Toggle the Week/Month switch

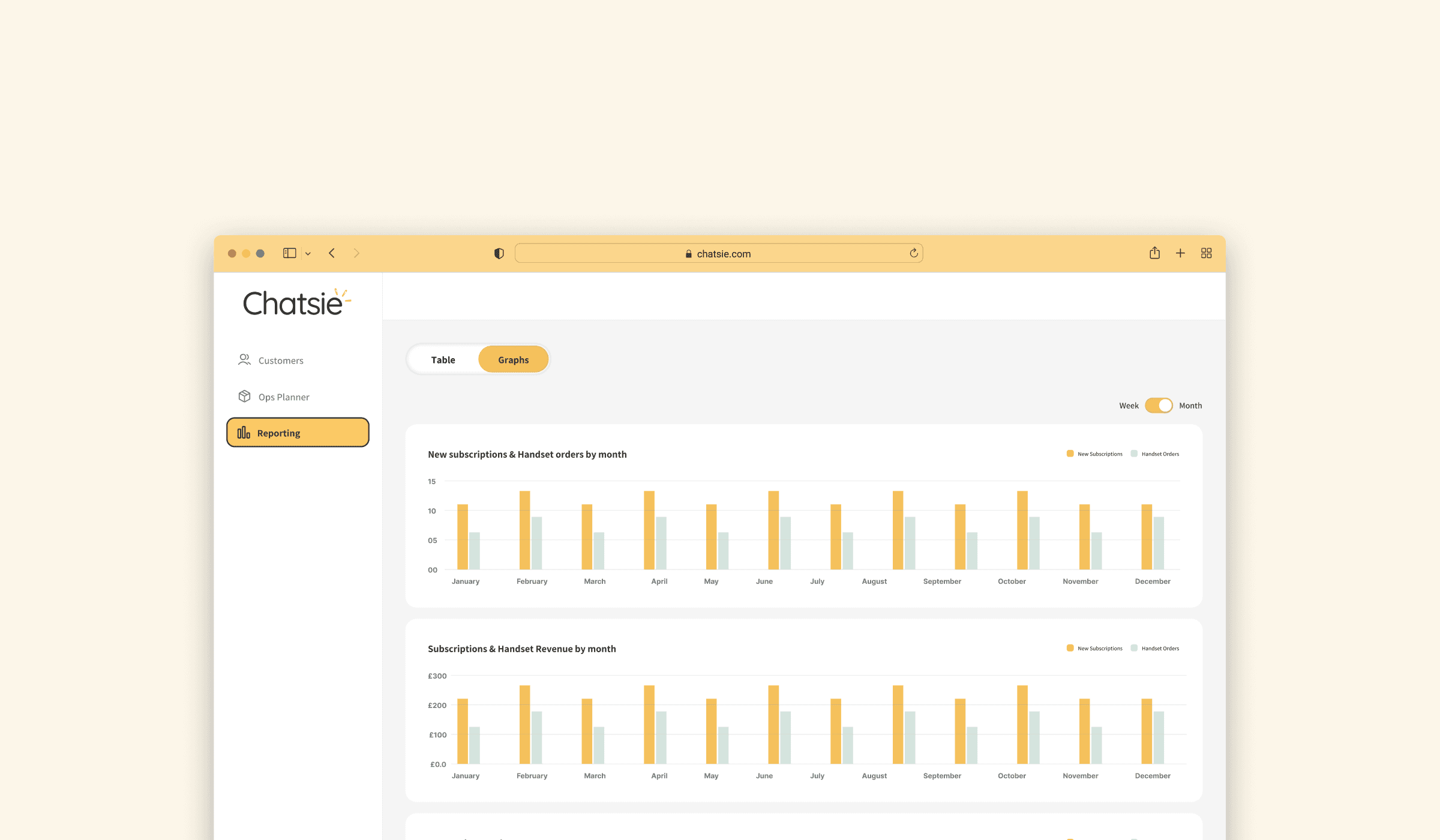click(x=1158, y=406)
